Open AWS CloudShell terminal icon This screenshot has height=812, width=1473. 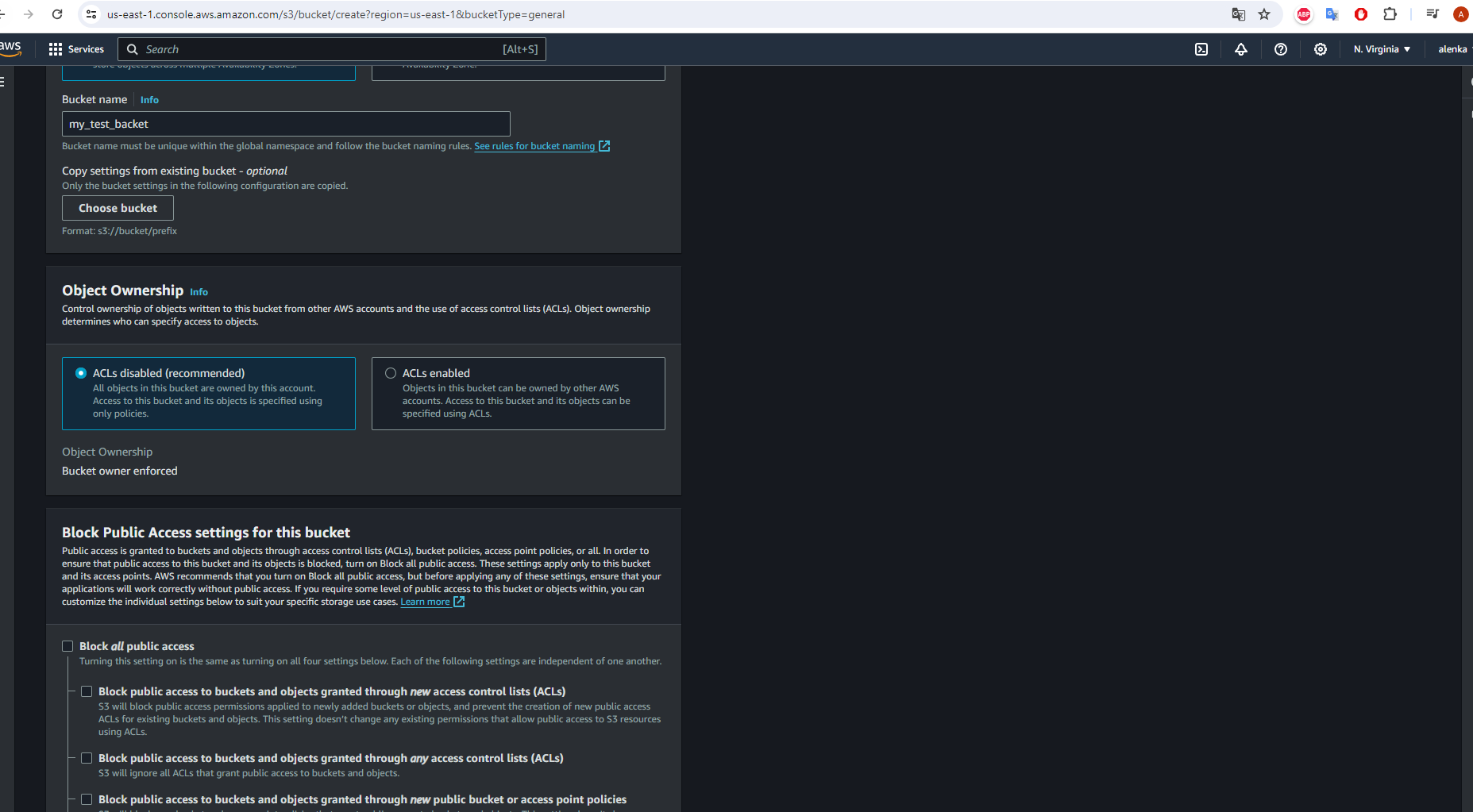[x=1201, y=49]
